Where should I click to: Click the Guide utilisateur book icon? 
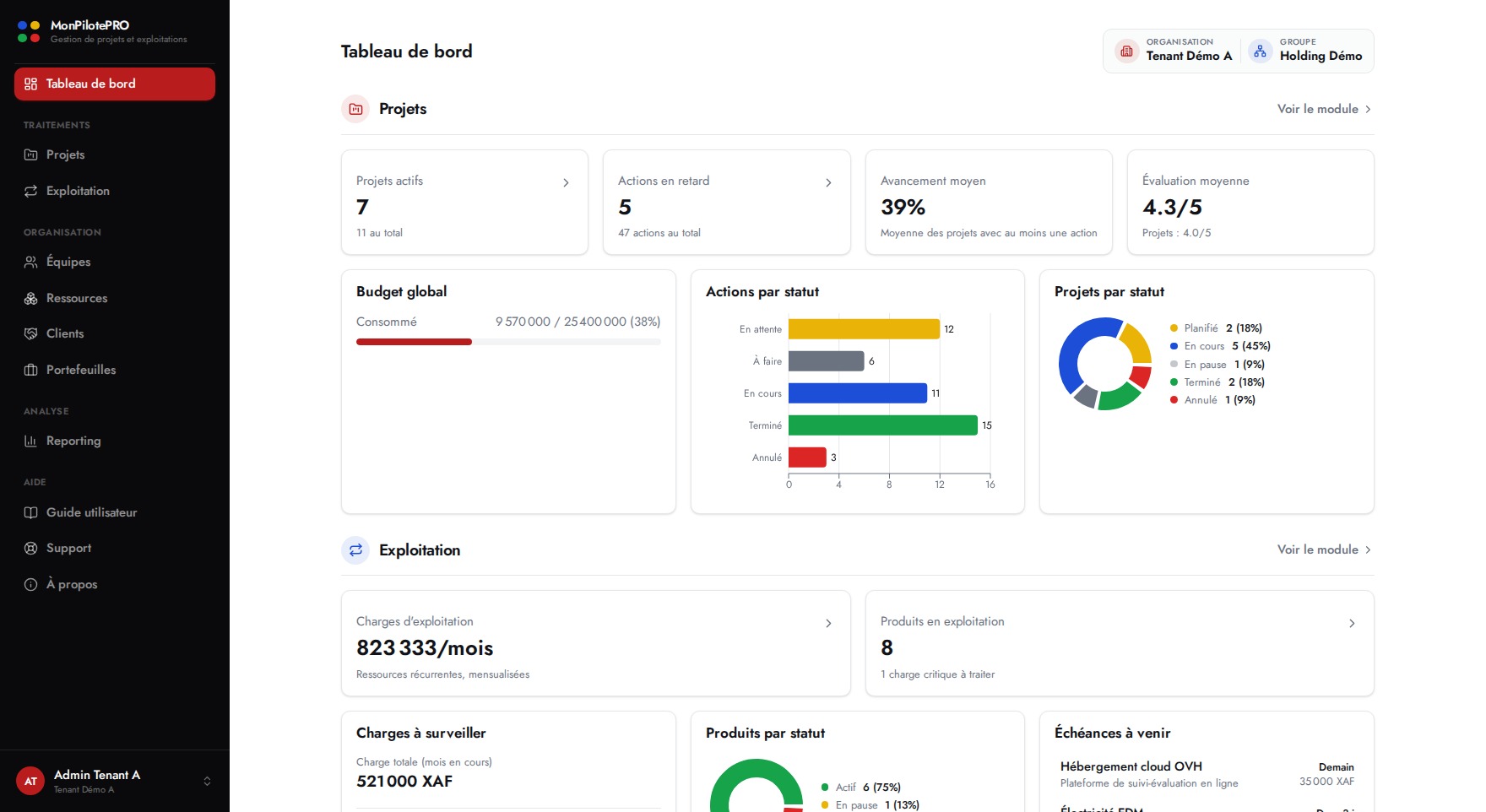pyautogui.click(x=30, y=512)
